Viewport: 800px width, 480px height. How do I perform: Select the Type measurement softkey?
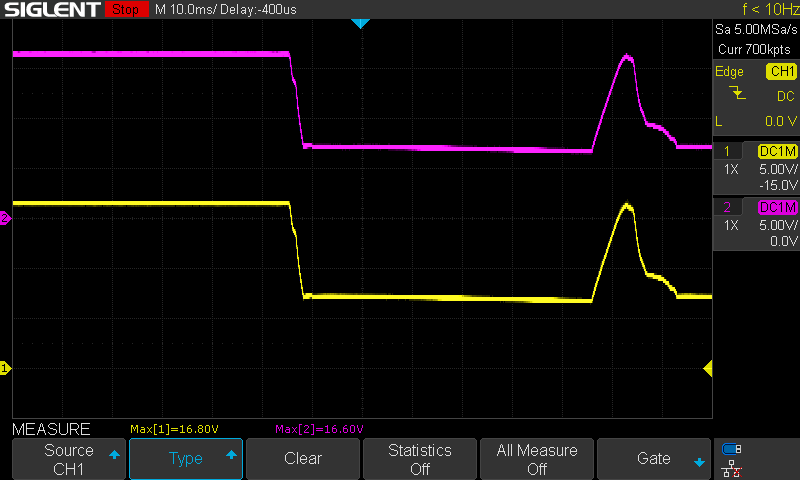pos(186,459)
